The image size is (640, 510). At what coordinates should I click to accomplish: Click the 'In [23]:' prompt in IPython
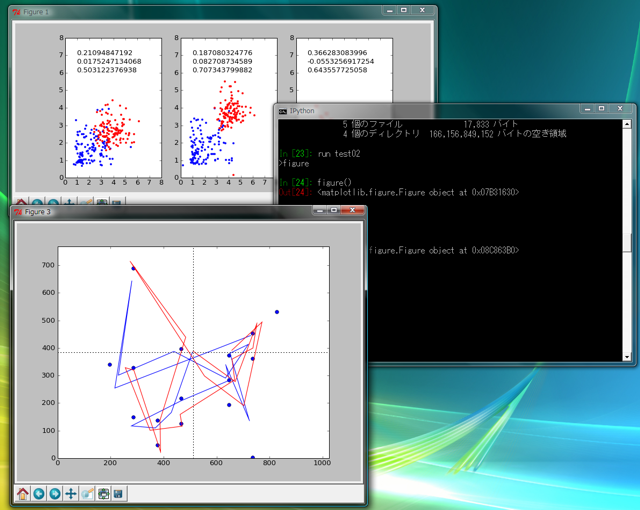pos(296,154)
